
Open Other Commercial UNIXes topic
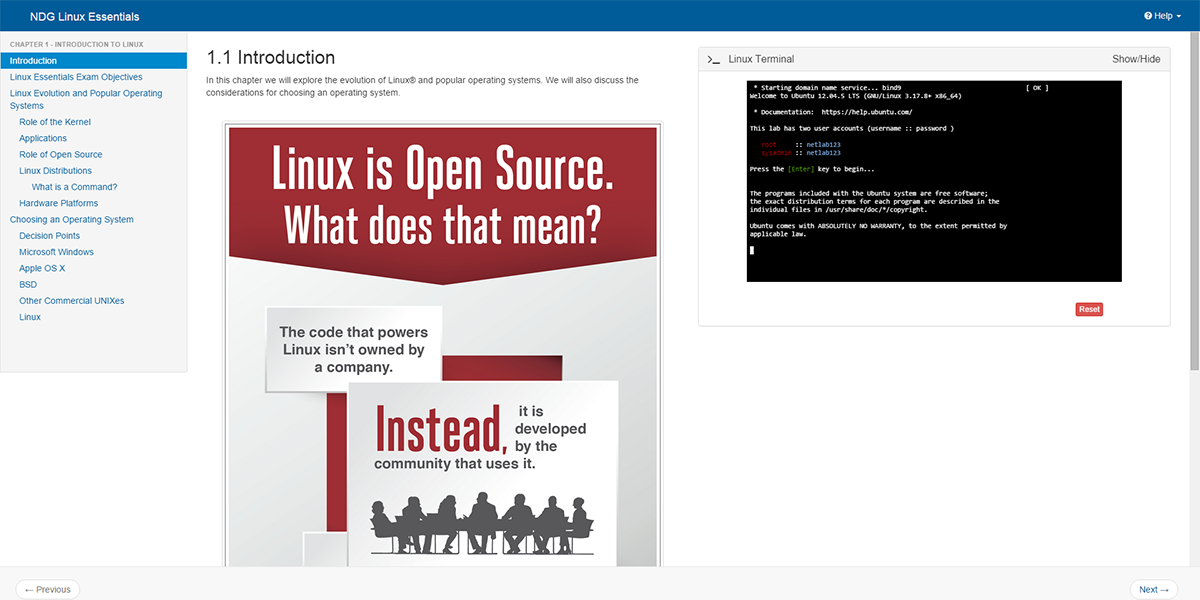pyautogui.click(x=72, y=300)
